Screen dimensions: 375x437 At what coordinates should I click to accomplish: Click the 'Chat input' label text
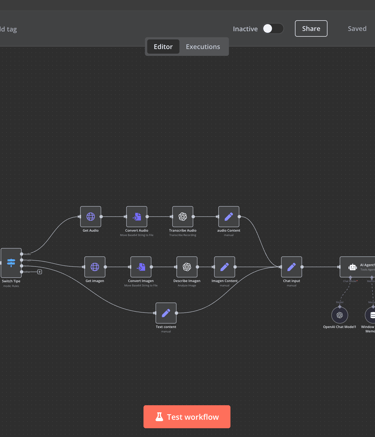(x=291, y=281)
